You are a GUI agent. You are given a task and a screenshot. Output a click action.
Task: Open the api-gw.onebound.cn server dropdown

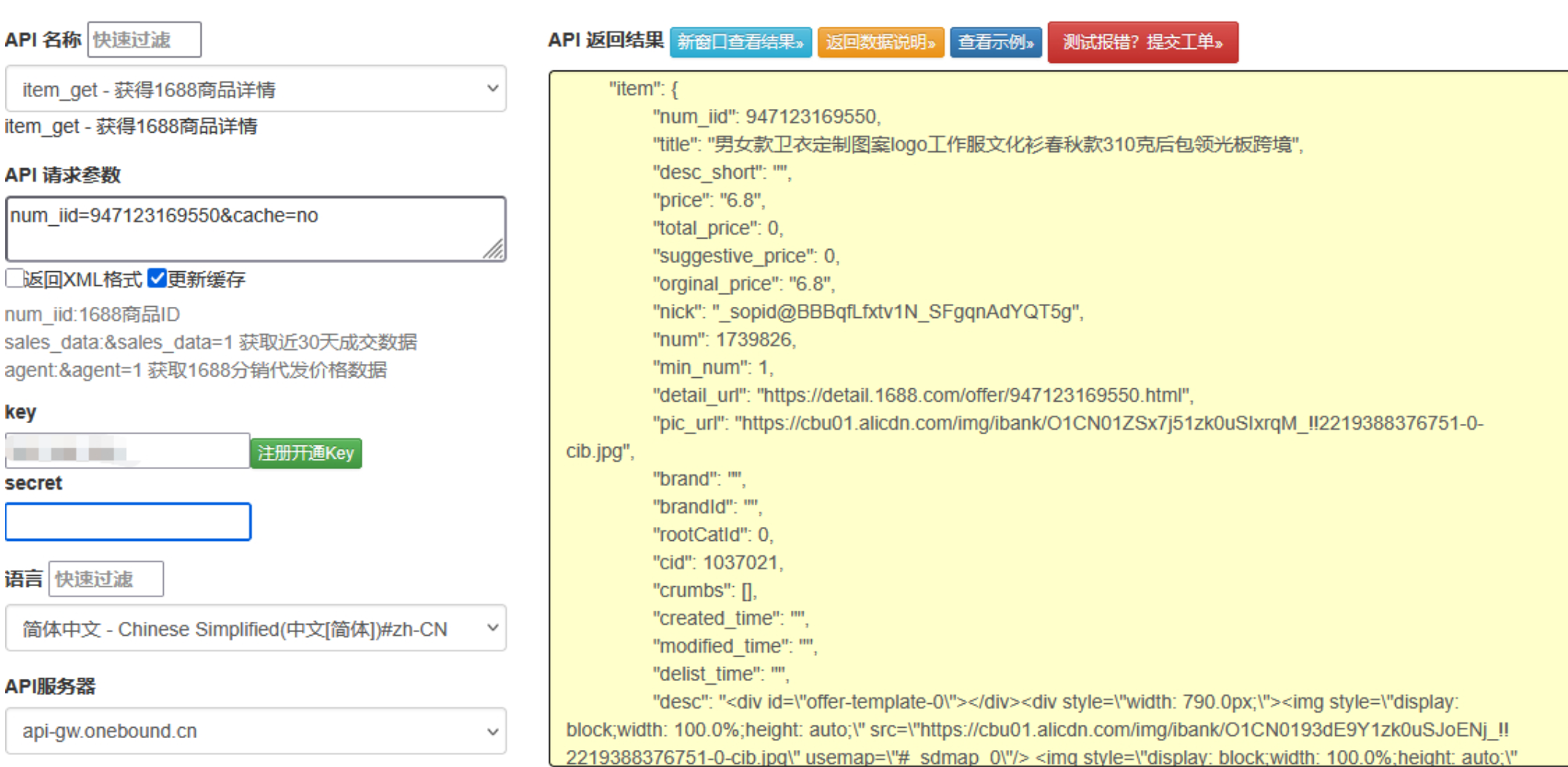[x=256, y=731]
